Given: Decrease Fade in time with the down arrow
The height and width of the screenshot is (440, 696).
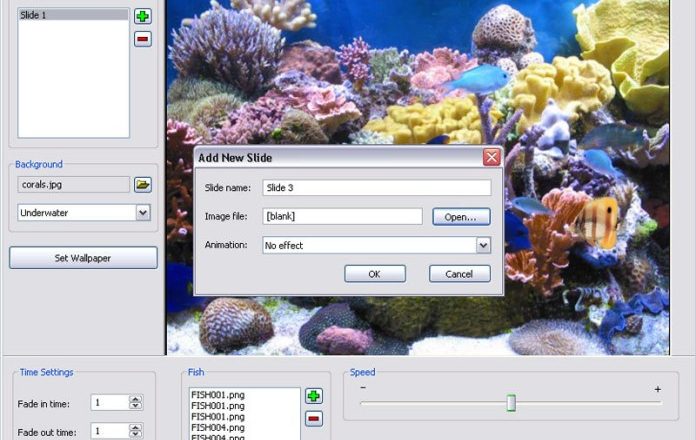Looking at the screenshot, I should click(x=136, y=406).
